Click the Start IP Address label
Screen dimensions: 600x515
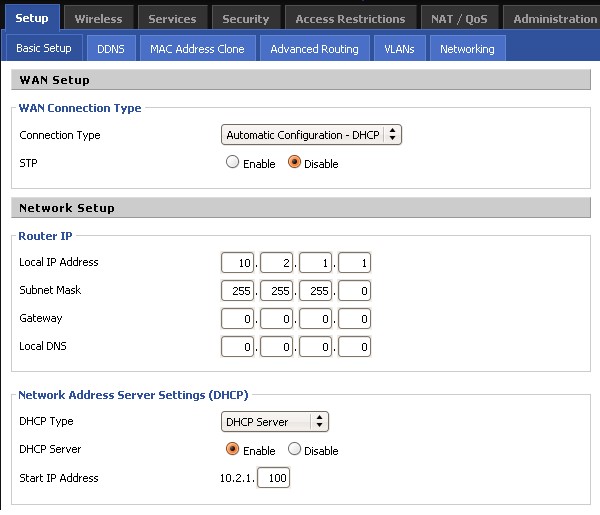tap(59, 478)
